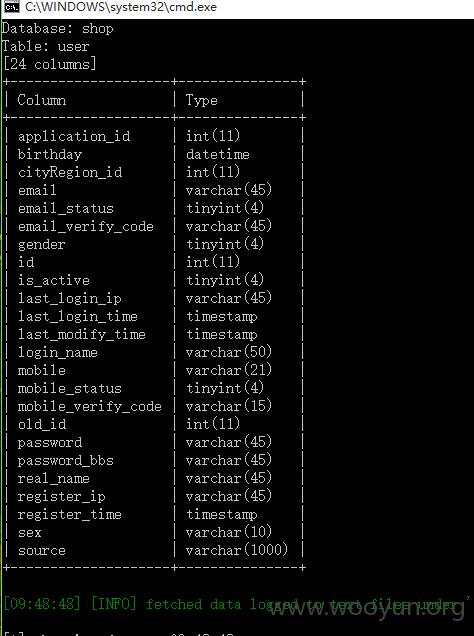
Task: Click the 'Column' header cell
Action: tap(42, 100)
